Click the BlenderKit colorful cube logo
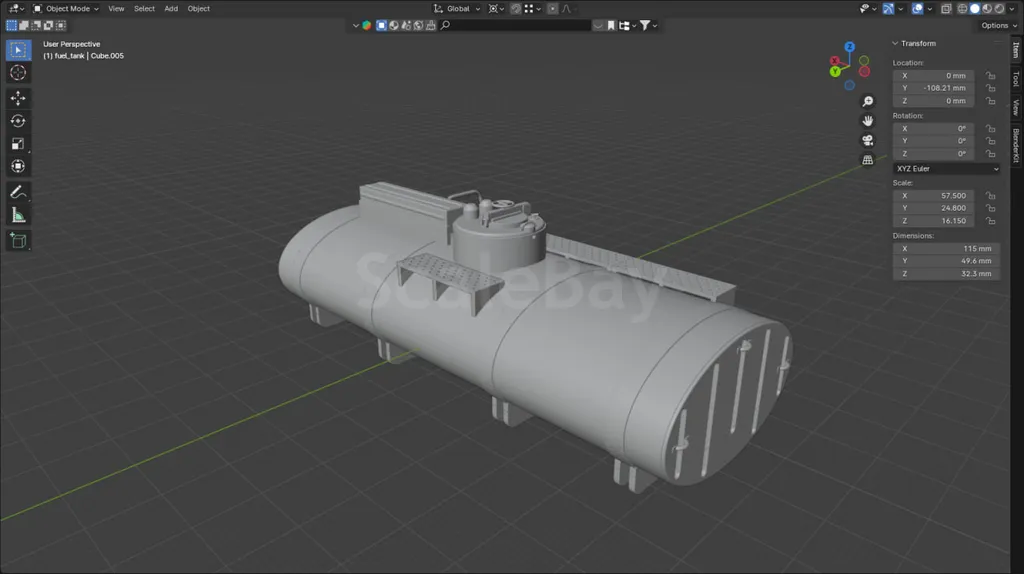Viewport: 1024px width, 574px height. tap(367, 25)
